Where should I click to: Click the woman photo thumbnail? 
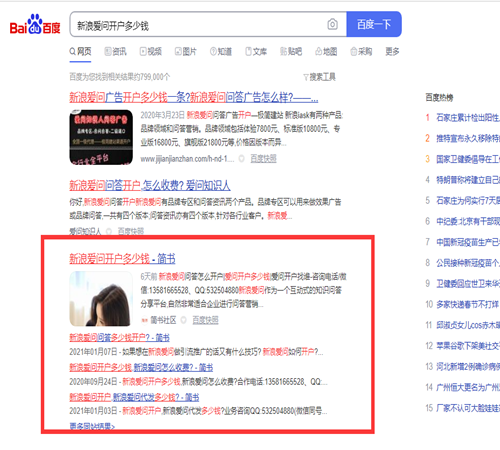[101, 299]
